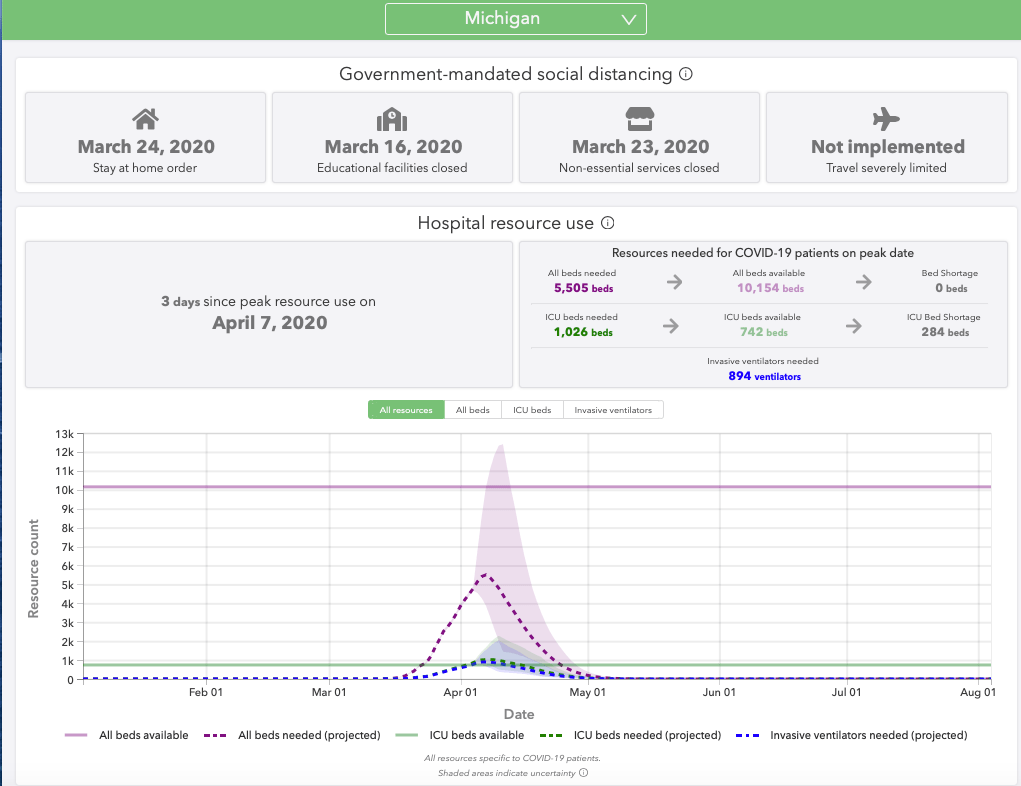Click the airplane Travel severely limited icon

pos(886,119)
